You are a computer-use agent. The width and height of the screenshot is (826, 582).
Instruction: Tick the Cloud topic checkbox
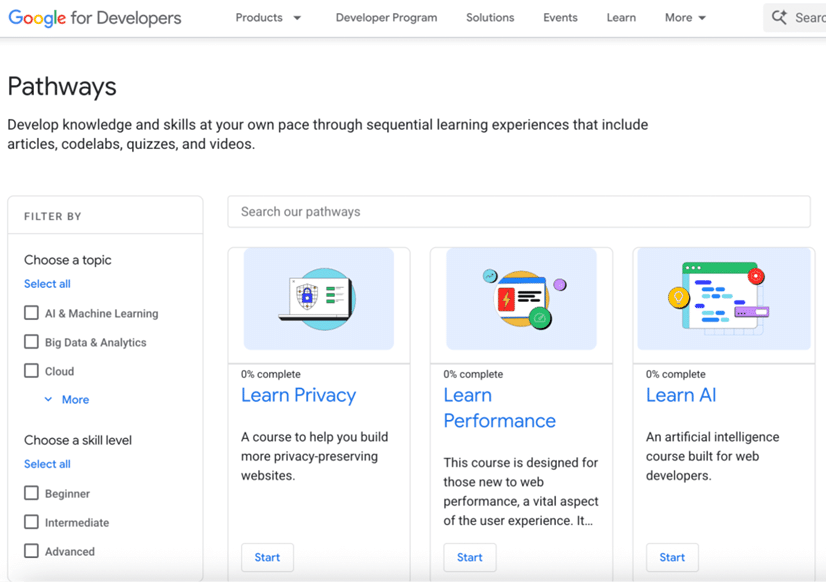pyautogui.click(x=32, y=371)
